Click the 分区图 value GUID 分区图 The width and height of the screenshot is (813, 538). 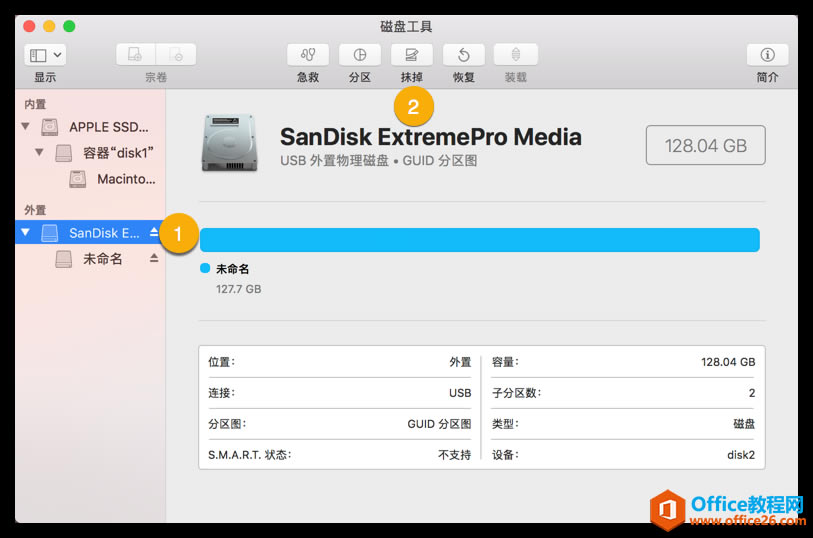pos(439,424)
